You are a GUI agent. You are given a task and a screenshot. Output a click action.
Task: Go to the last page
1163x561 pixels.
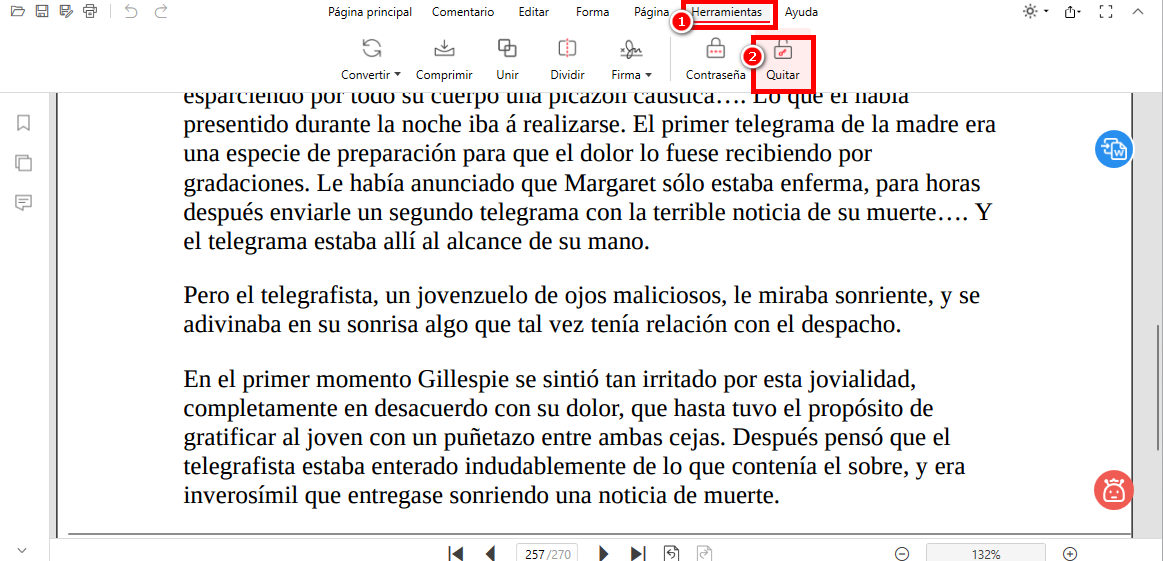[x=637, y=554]
